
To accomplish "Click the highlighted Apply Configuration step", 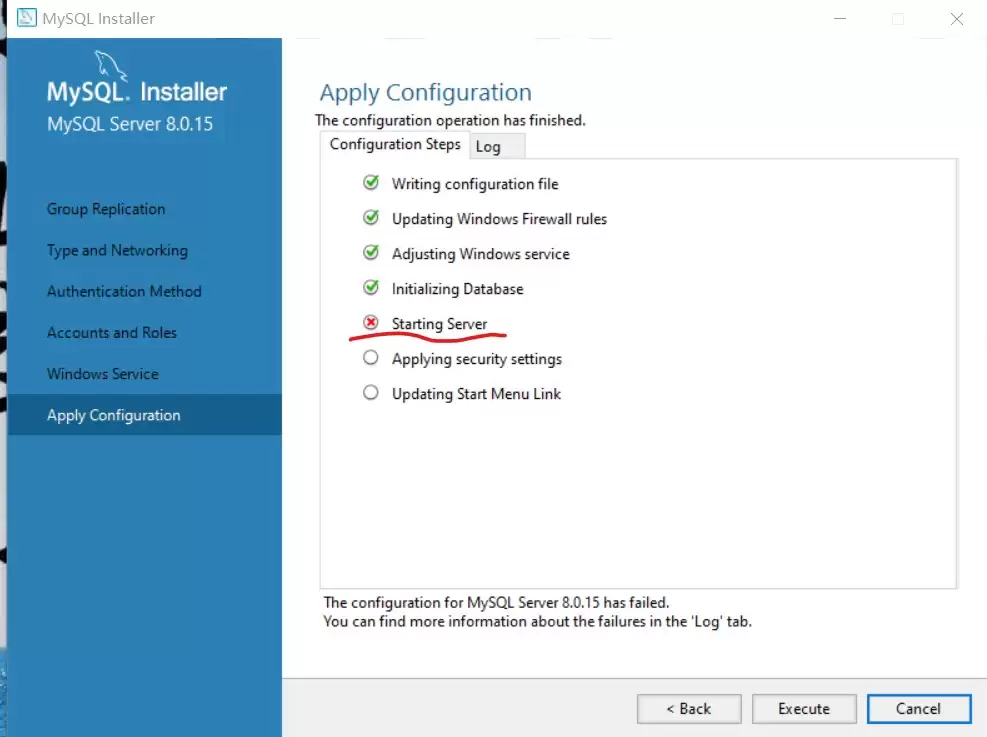I will pos(114,415).
